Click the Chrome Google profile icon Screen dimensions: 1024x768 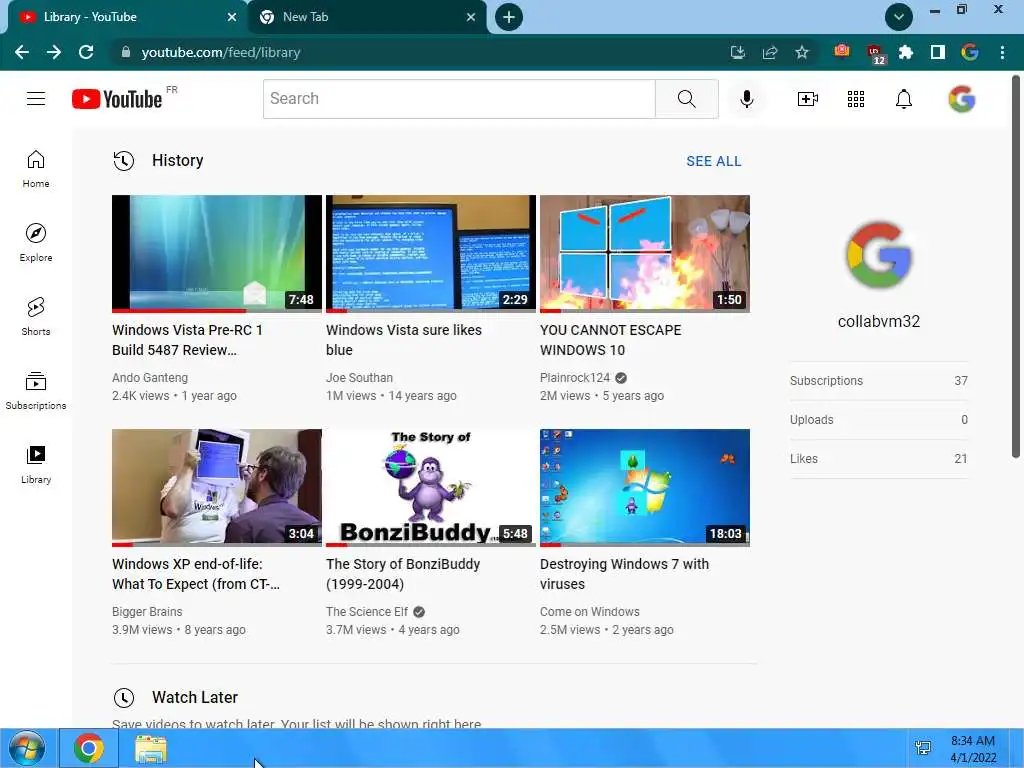(970, 52)
